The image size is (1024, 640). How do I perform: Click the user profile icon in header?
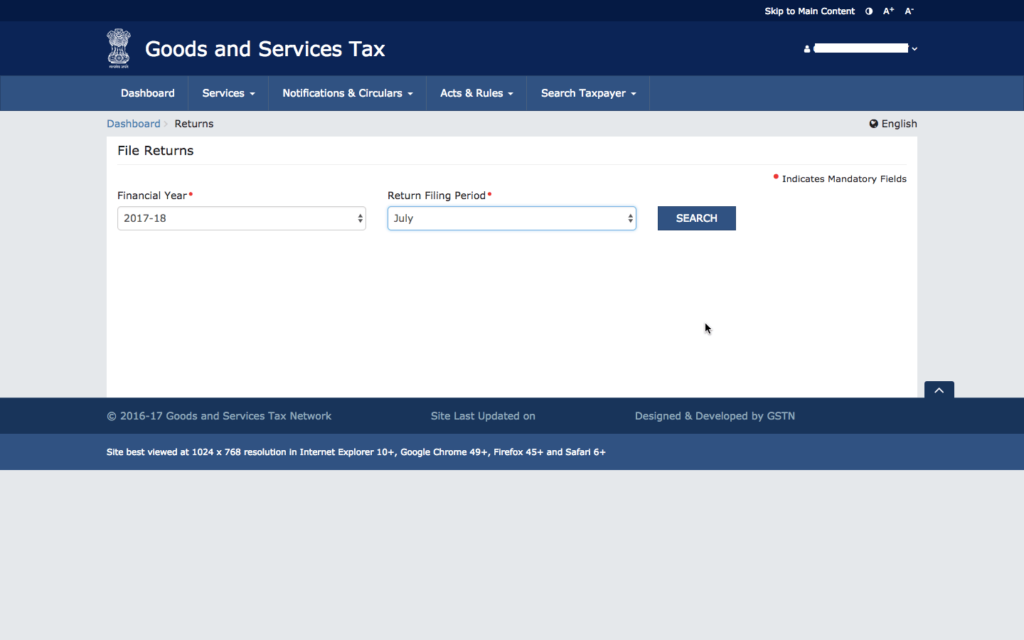pyautogui.click(x=807, y=48)
